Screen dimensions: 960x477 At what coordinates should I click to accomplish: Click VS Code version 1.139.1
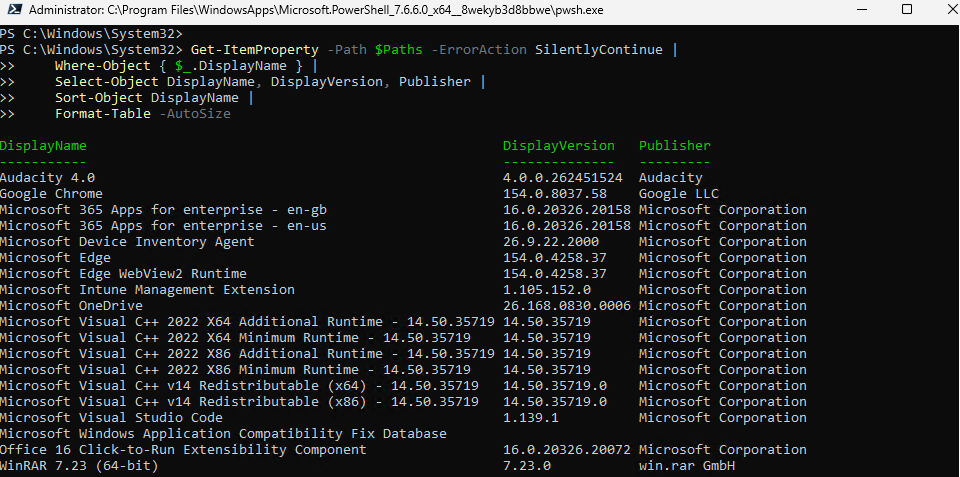[x=531, y=417]
